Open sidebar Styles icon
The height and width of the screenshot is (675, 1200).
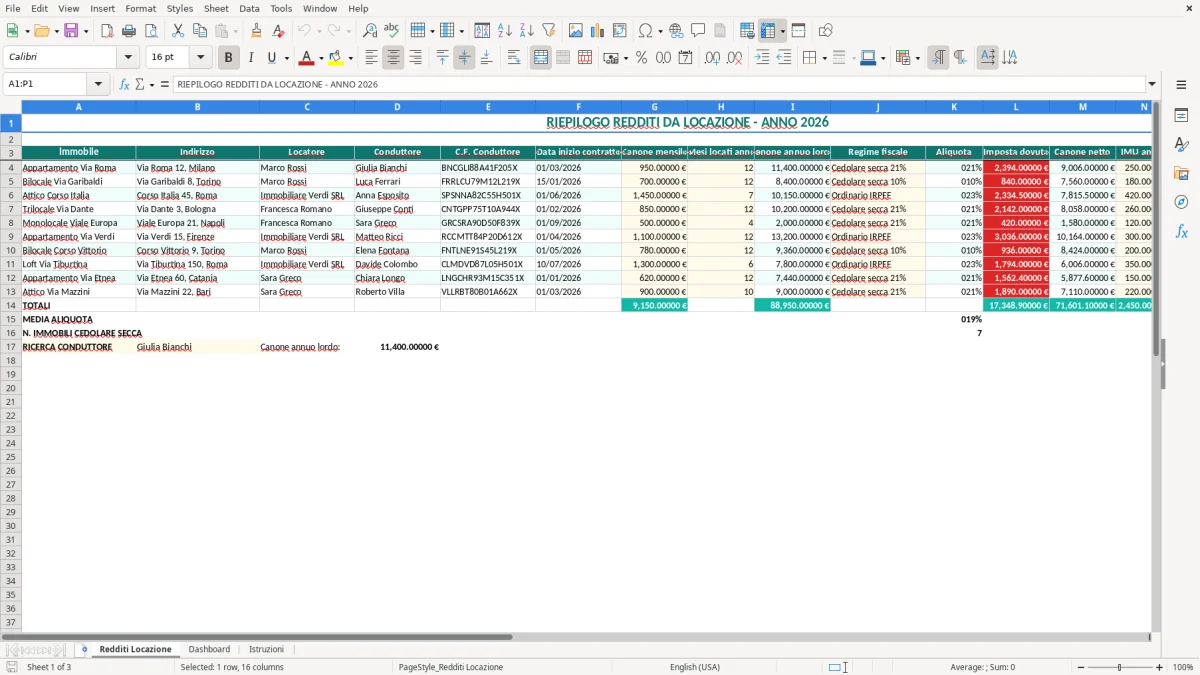1181,144
